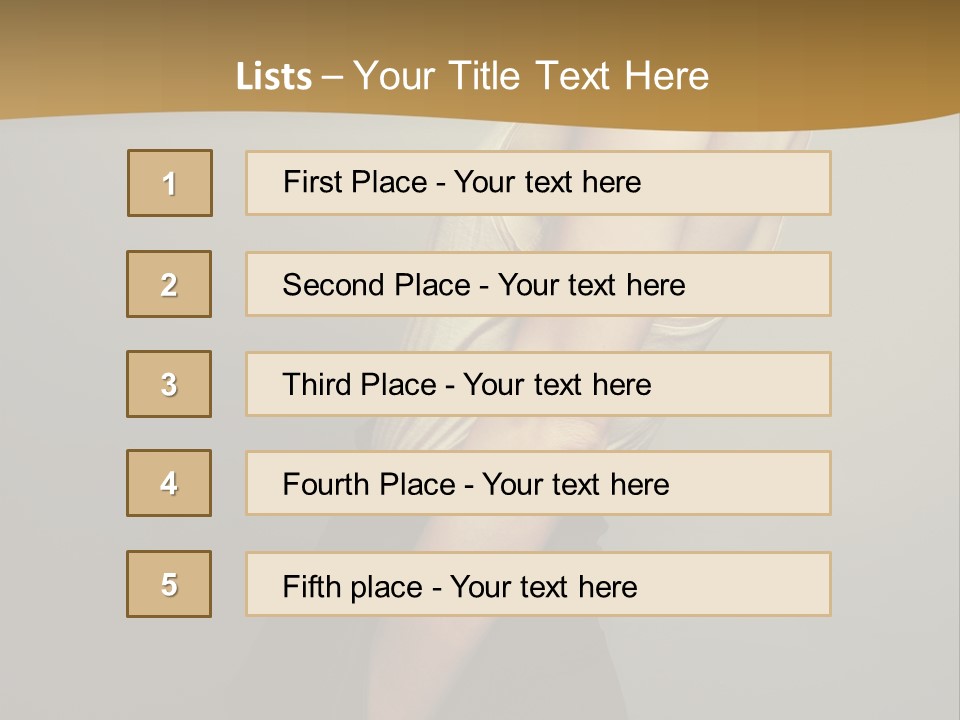Screen dimensions: 960x720
Task: Click the gold header banner left of the title
Action: pyautogui.click(x=100, y=60)
